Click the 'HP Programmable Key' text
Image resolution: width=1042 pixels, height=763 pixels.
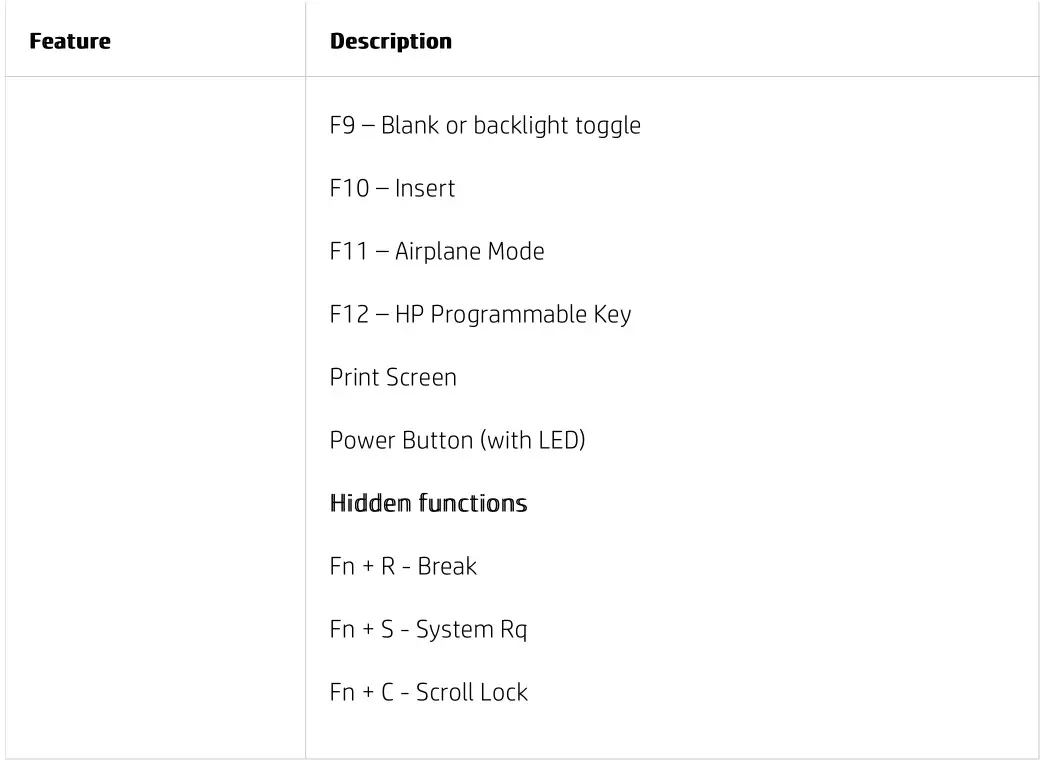point(513,315)
